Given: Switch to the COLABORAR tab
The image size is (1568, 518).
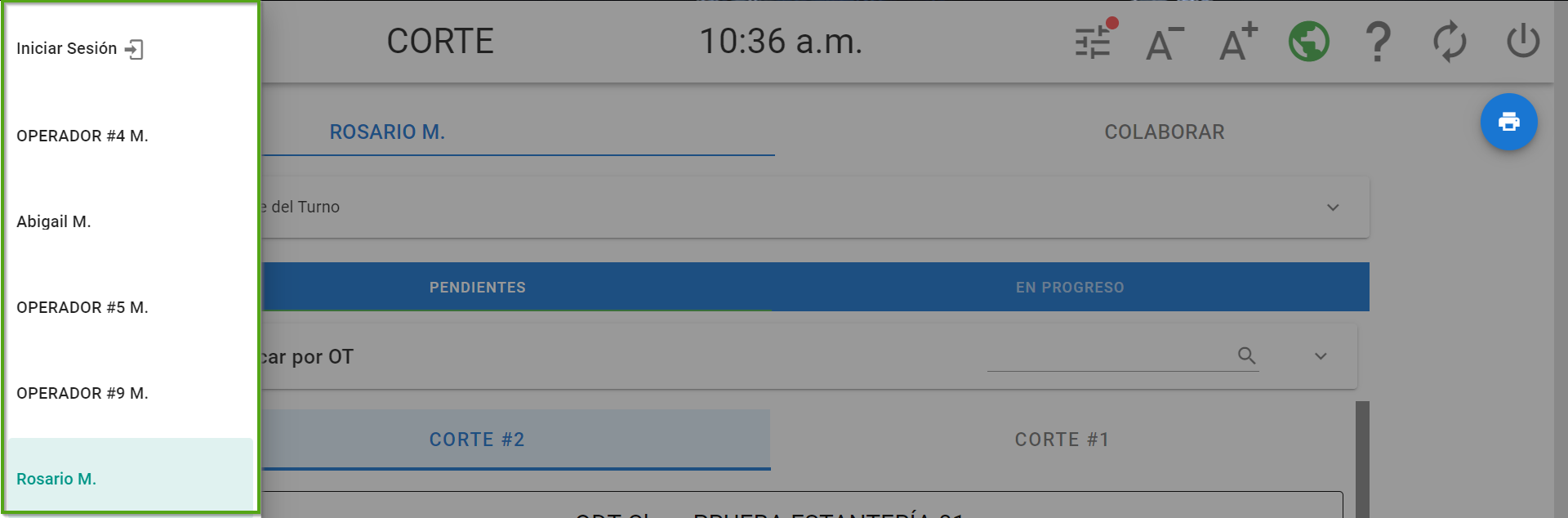Looking at the screenshot, I should [1164, 132].
